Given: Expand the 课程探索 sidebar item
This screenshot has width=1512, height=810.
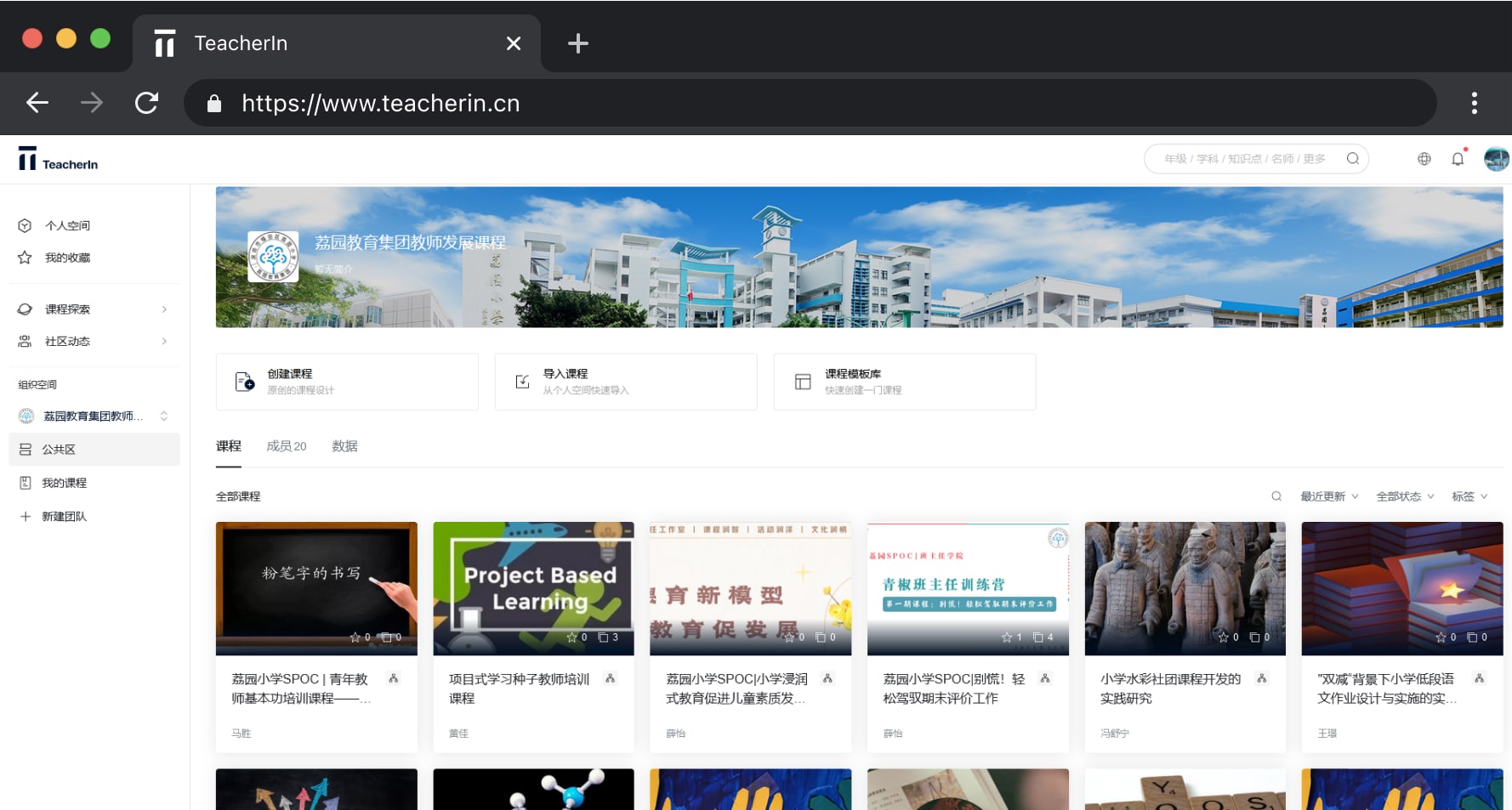Looking at the screenshot, I should (x=92, y=309).
